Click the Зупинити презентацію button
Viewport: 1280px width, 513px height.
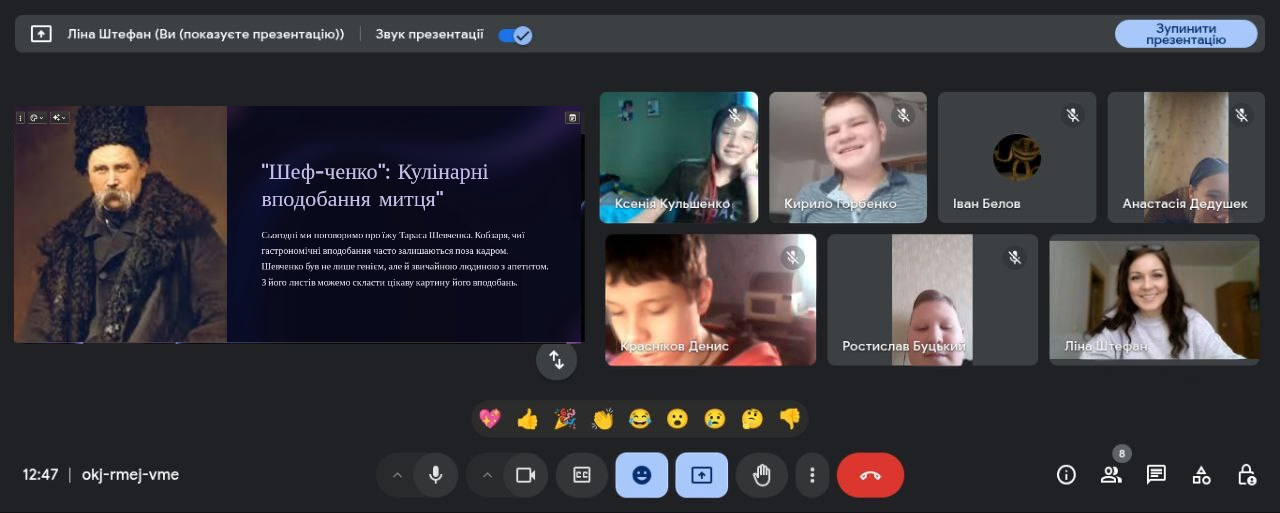click(x=1186, y=34)
